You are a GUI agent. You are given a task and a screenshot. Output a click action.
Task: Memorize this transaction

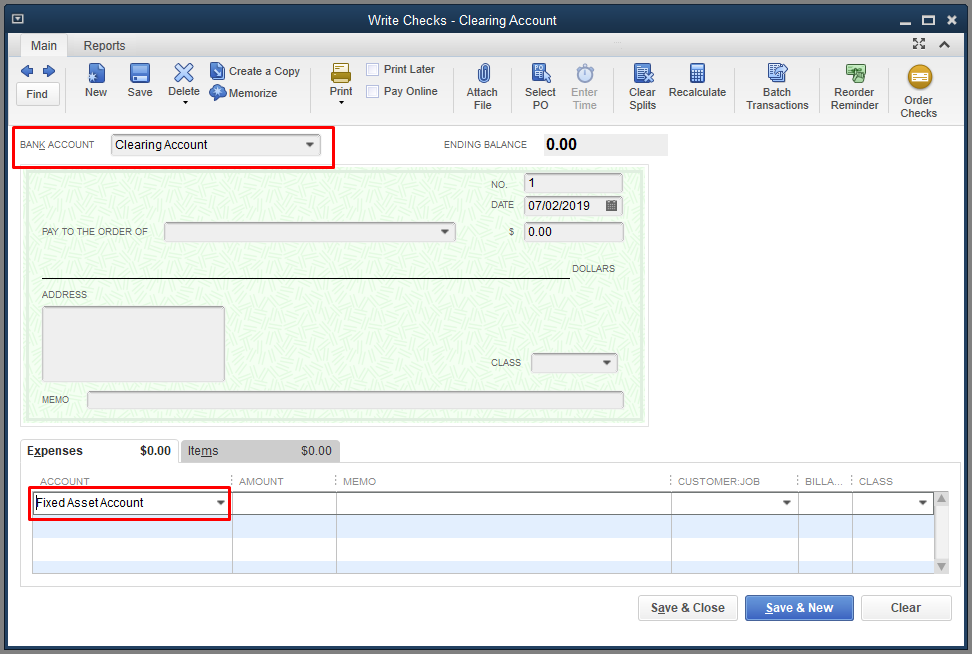pyautogui.click(x=243, y=93)
